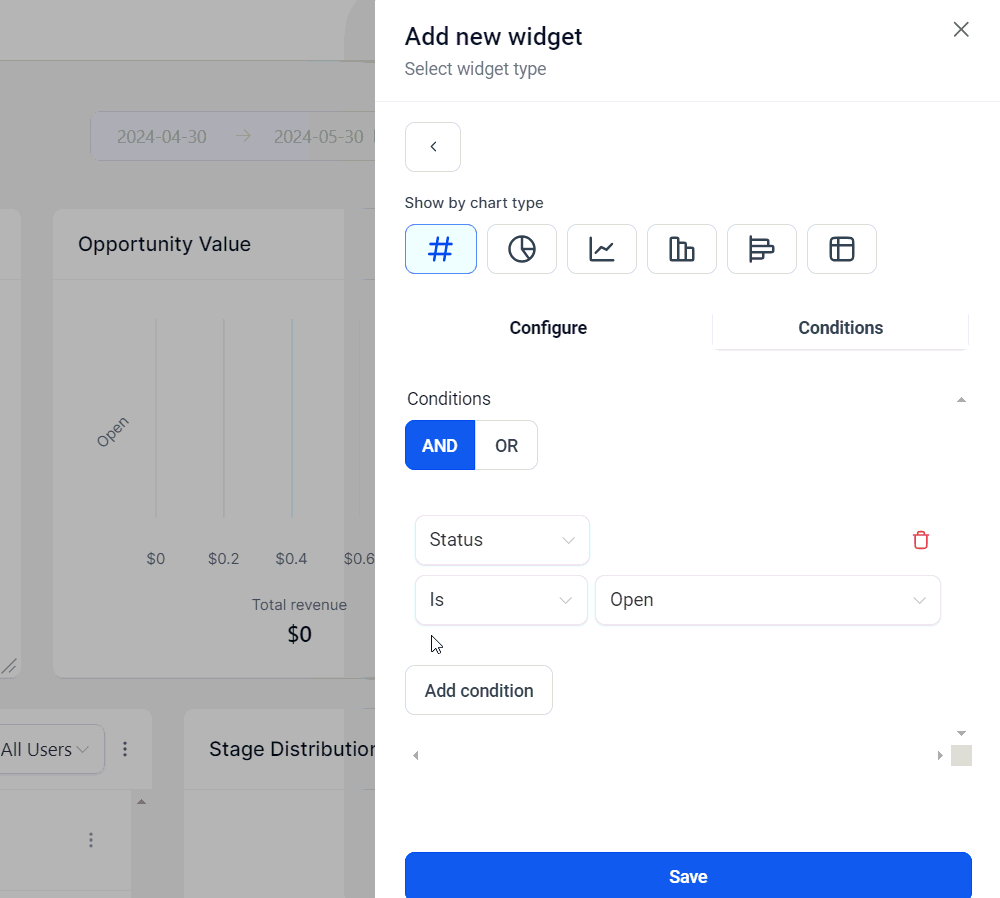Select the vertical bar chart icon

[682, 249]
